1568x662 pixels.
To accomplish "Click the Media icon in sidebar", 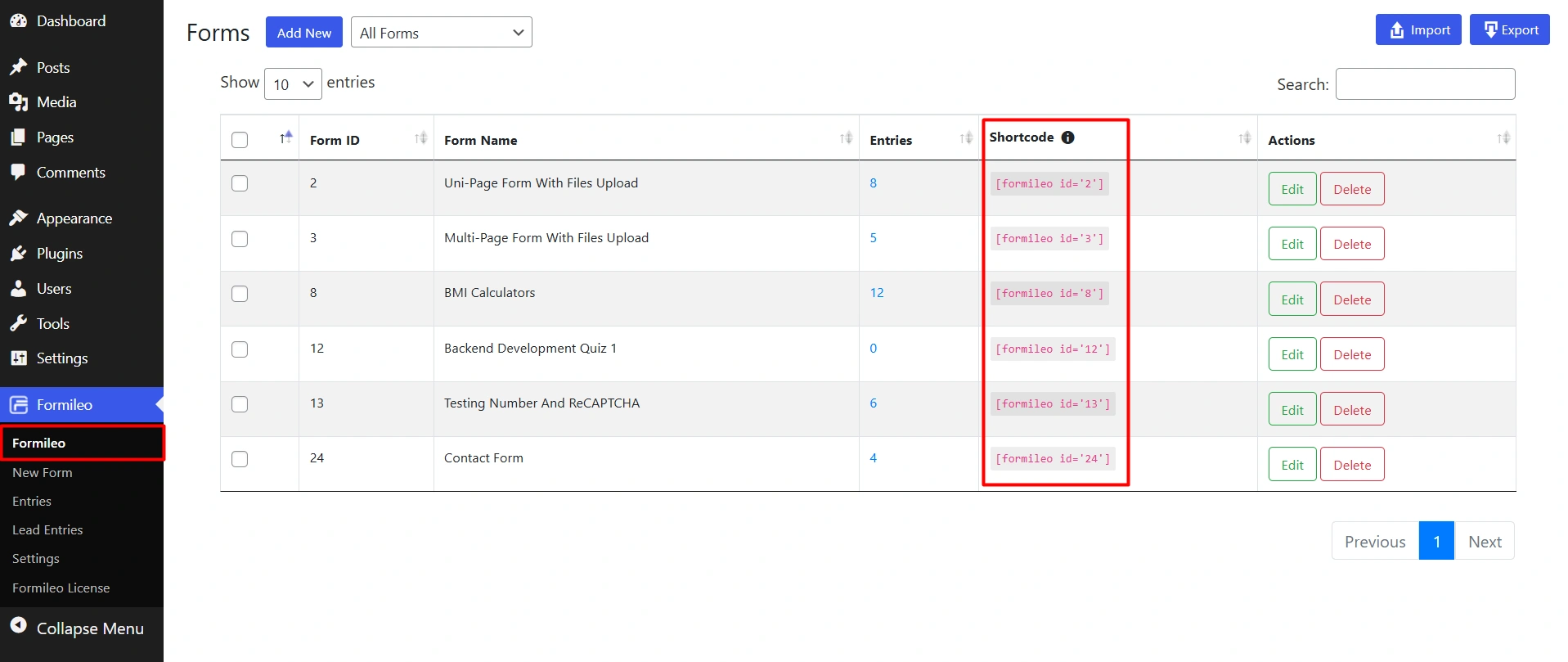I will point(18,102).
